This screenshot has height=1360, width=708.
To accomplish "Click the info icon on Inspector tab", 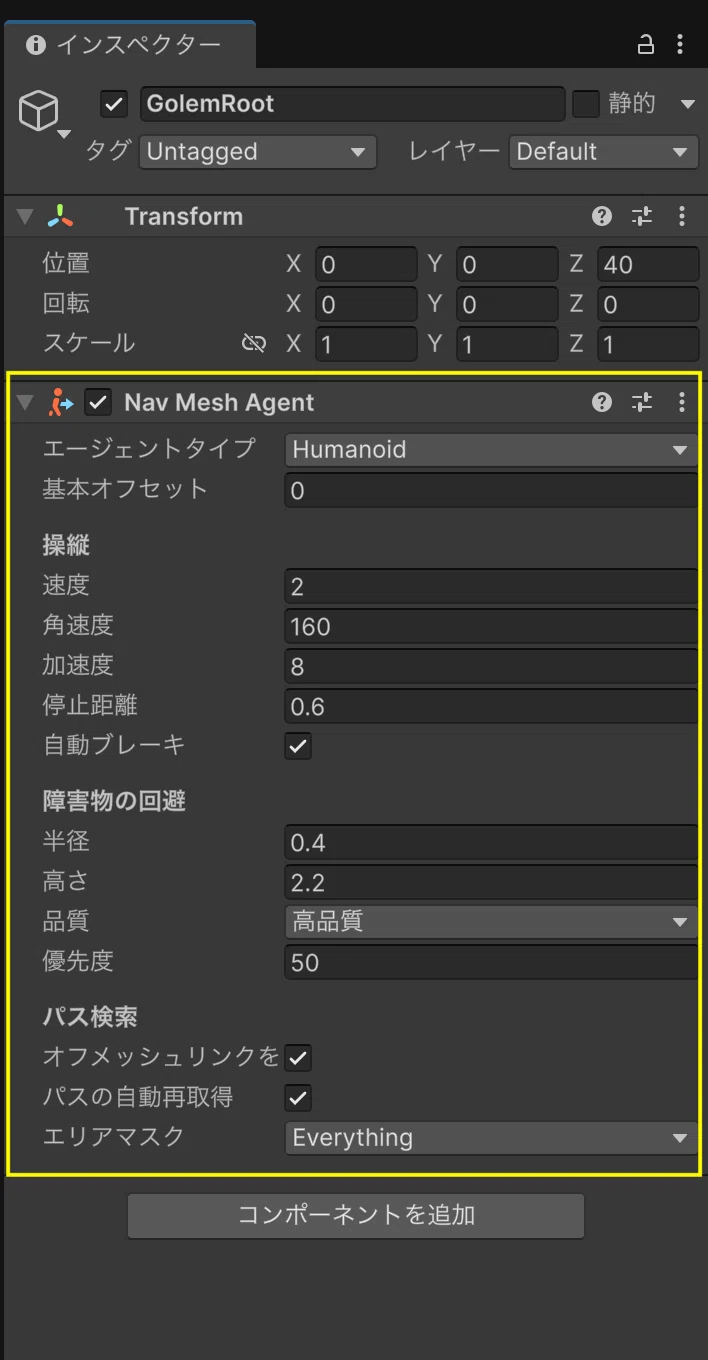I will coord(36,45).
